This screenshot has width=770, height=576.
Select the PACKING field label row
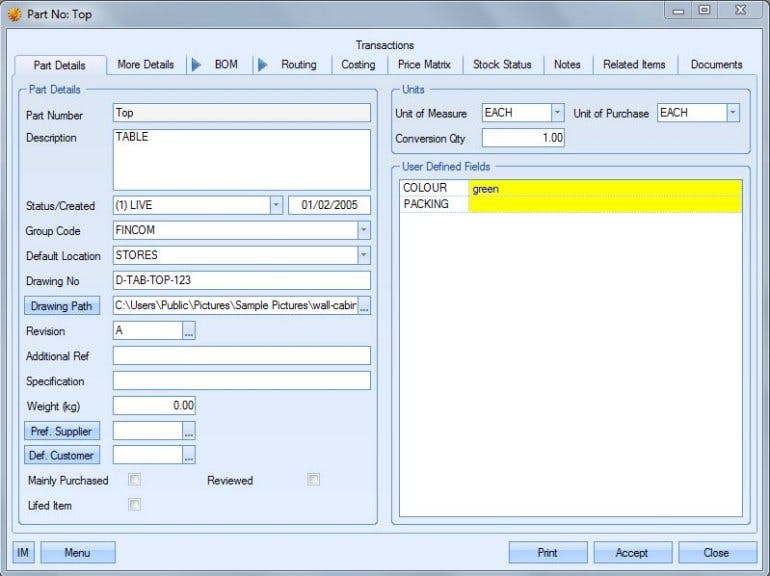[435, 204]
